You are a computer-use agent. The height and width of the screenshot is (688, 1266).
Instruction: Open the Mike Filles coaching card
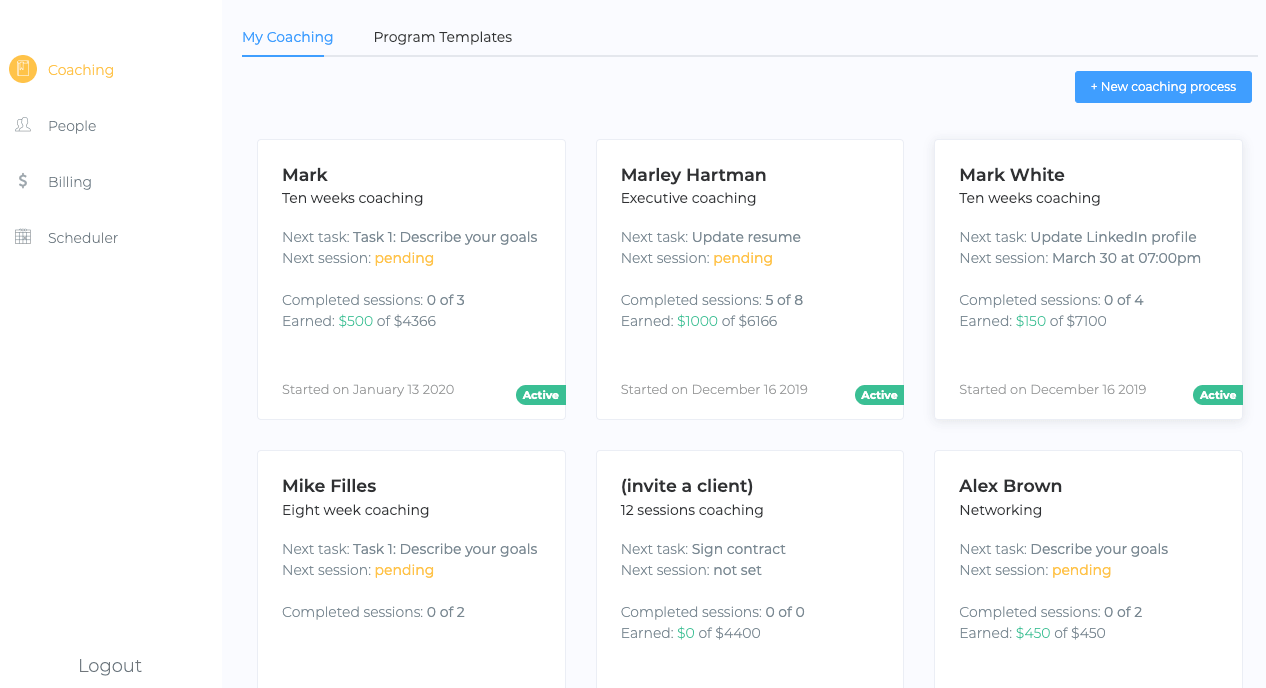411,570
